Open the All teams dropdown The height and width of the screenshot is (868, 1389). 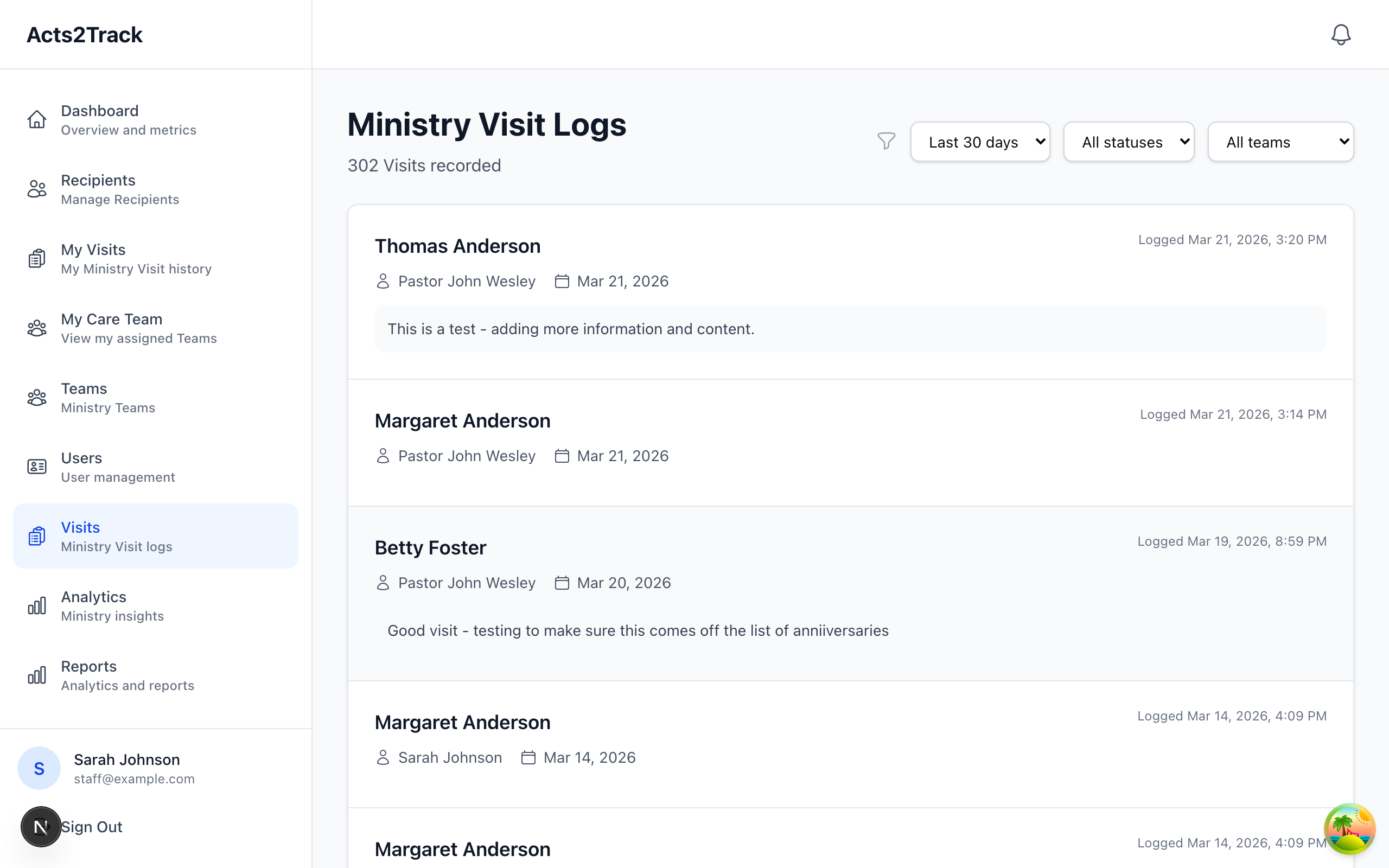click(1280, 141)
